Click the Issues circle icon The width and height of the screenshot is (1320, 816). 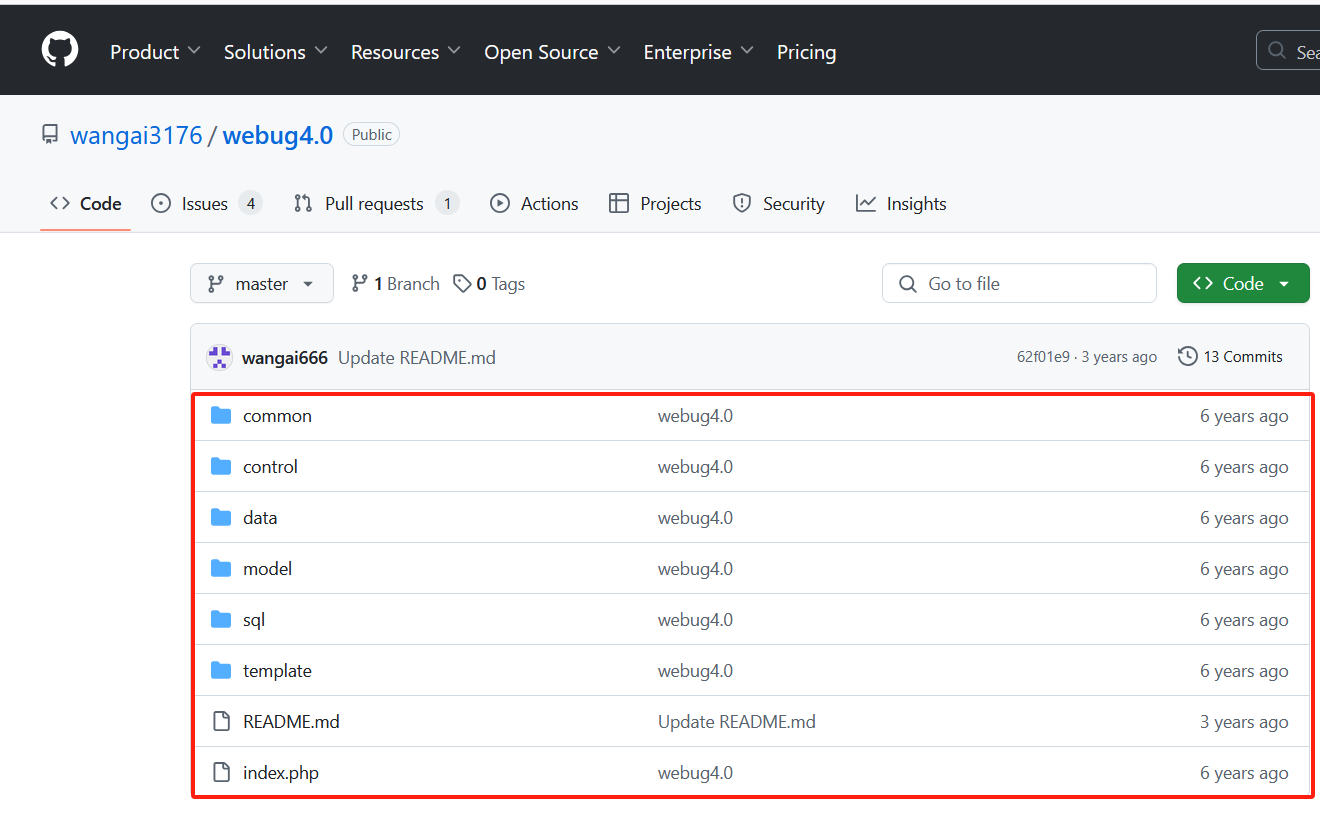161,203
